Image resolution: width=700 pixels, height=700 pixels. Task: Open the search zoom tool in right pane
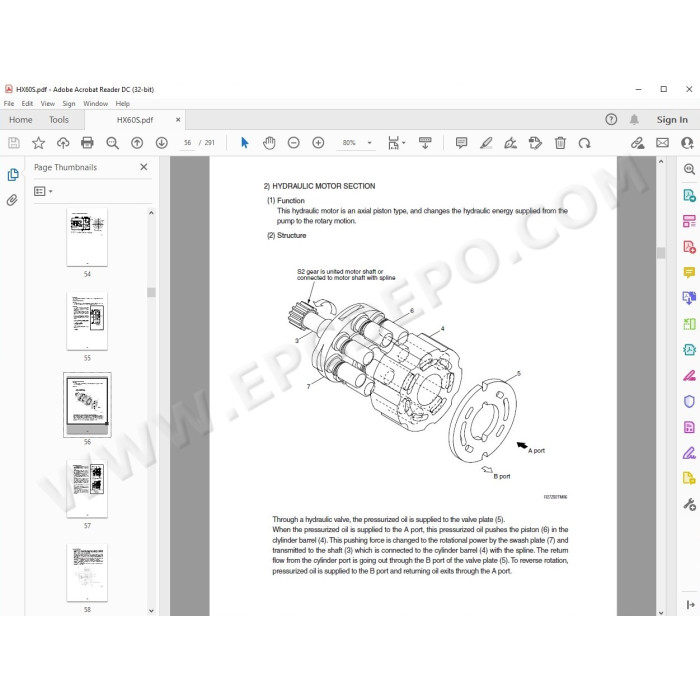point(689,169)
